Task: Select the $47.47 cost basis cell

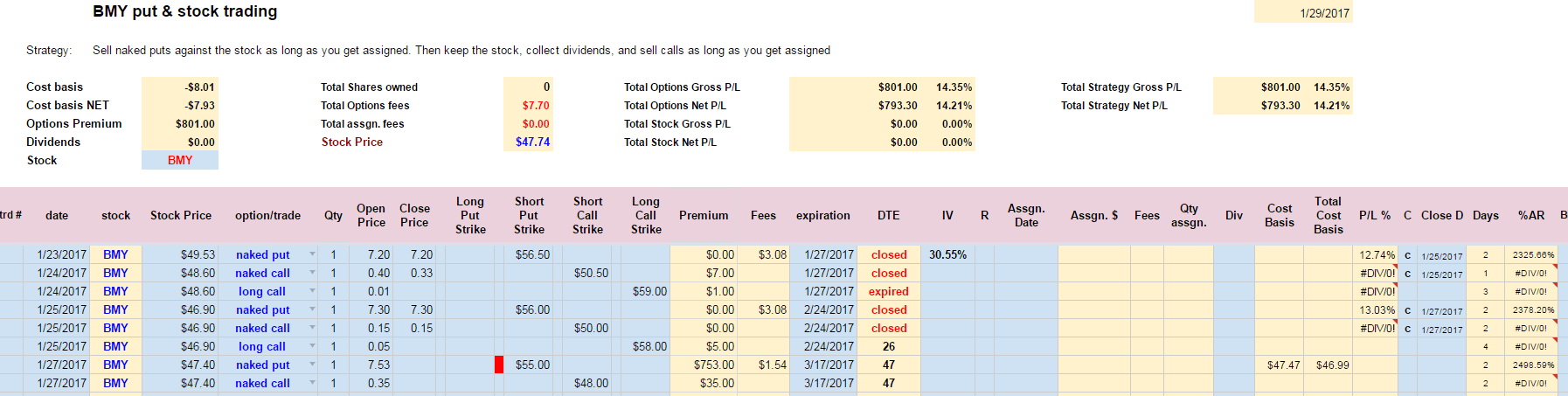Action: [1279, 365]
